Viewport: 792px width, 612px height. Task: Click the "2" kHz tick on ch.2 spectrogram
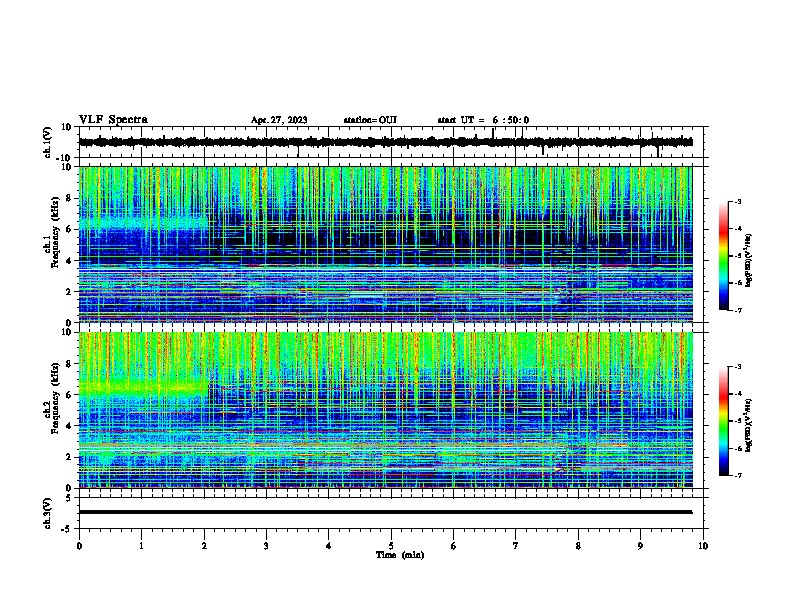(70, 457)
